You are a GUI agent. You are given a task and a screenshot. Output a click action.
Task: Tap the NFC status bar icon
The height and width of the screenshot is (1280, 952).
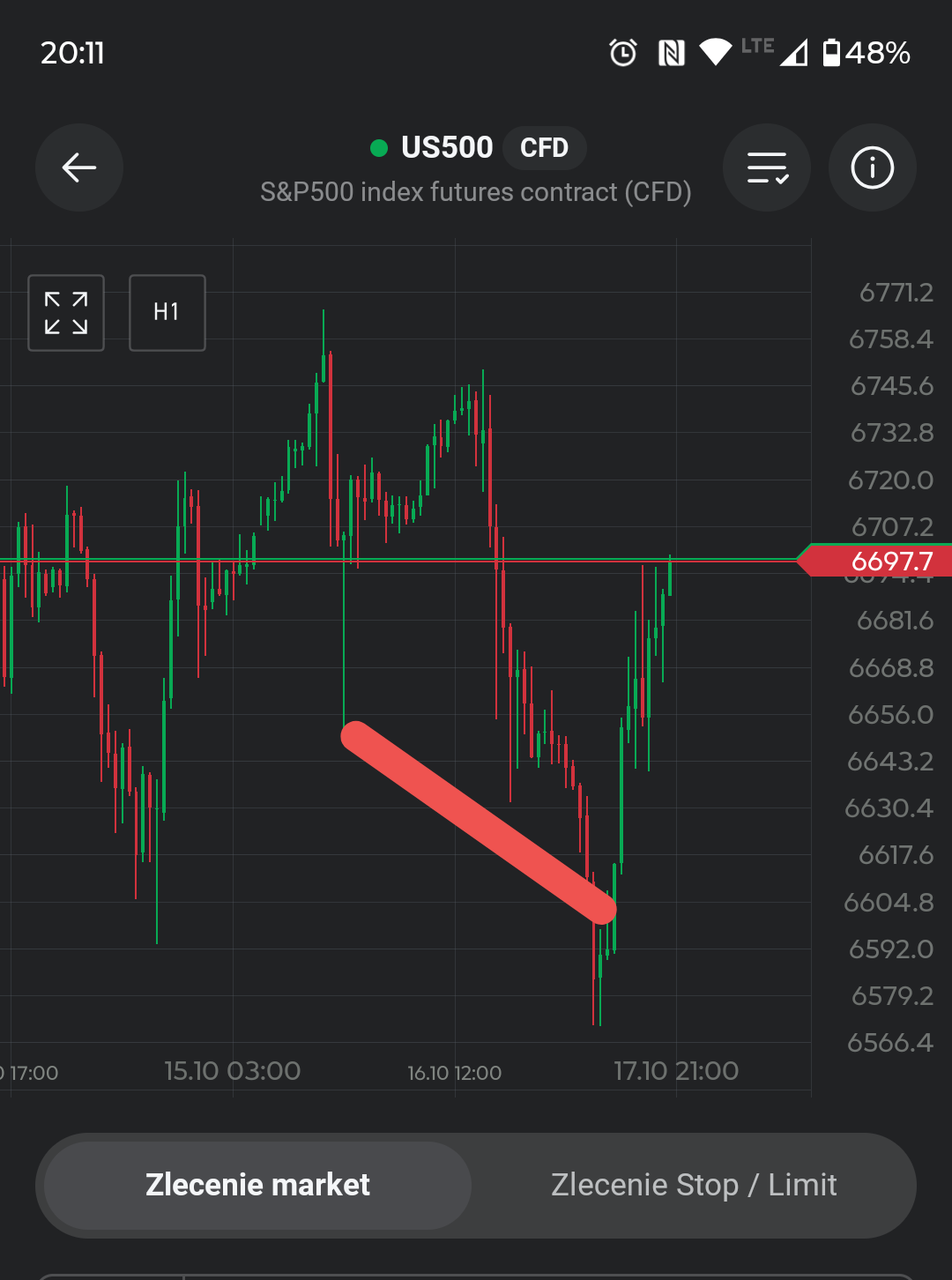[x=672, y=53]
